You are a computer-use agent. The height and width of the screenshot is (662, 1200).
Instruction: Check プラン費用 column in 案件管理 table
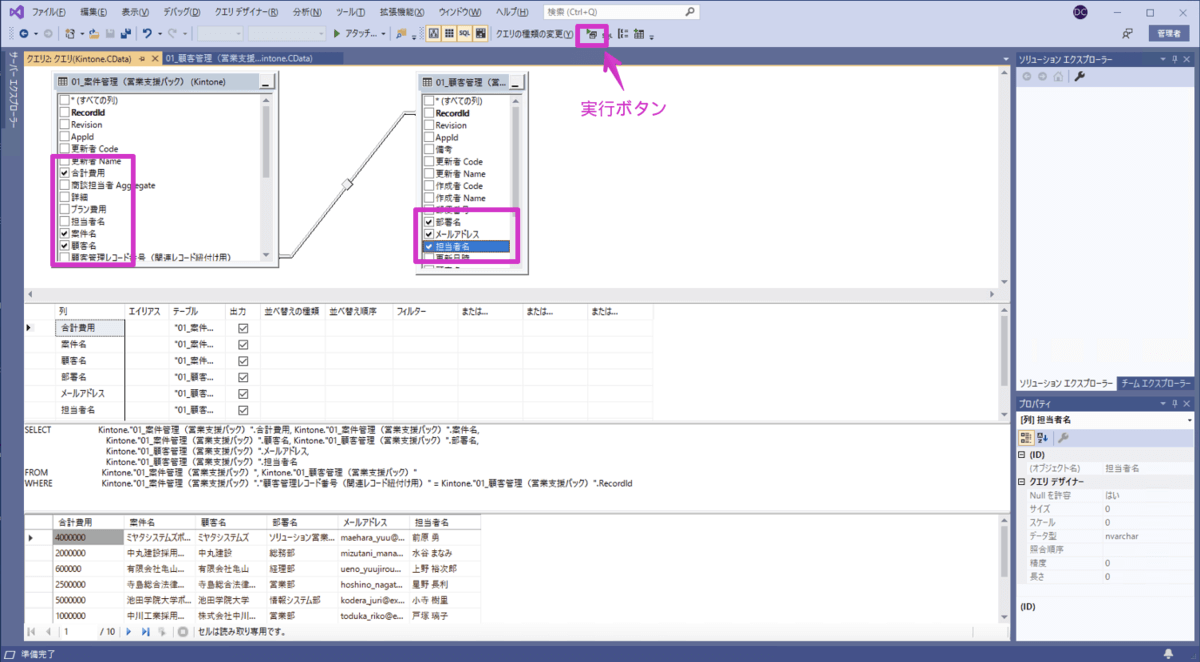click(65, 209)
